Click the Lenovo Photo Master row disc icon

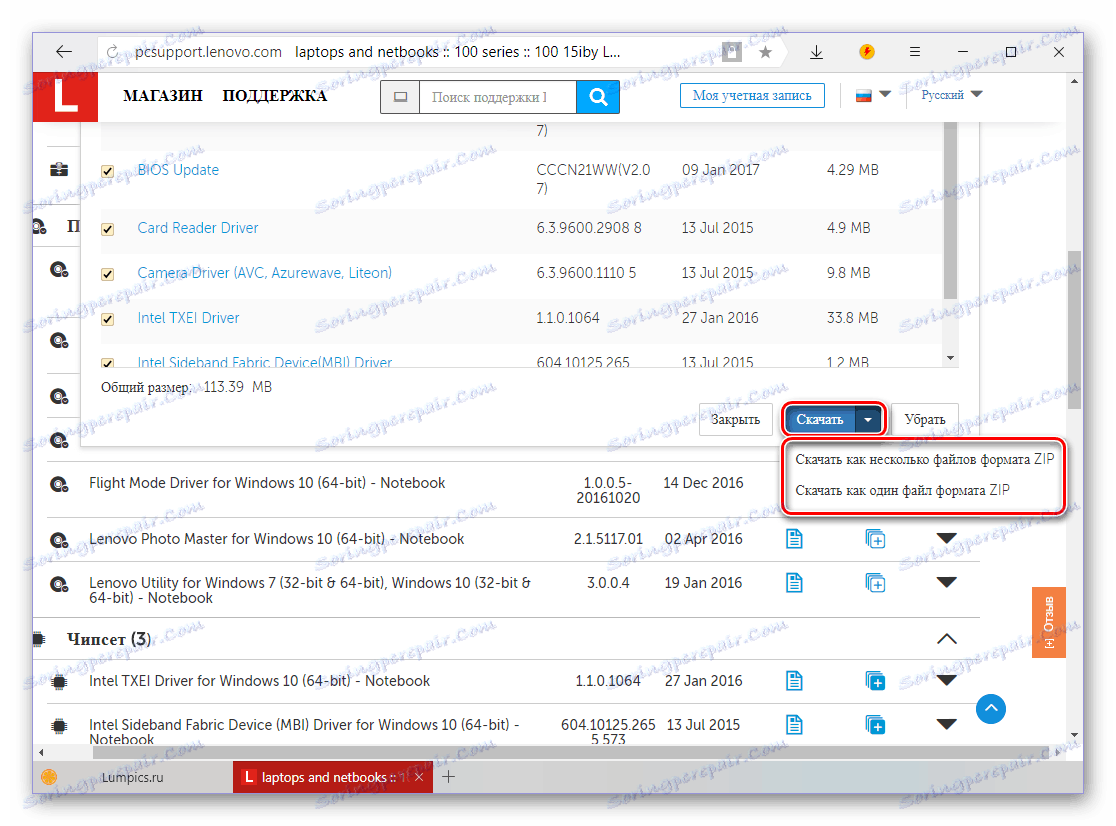pos(59,540)
